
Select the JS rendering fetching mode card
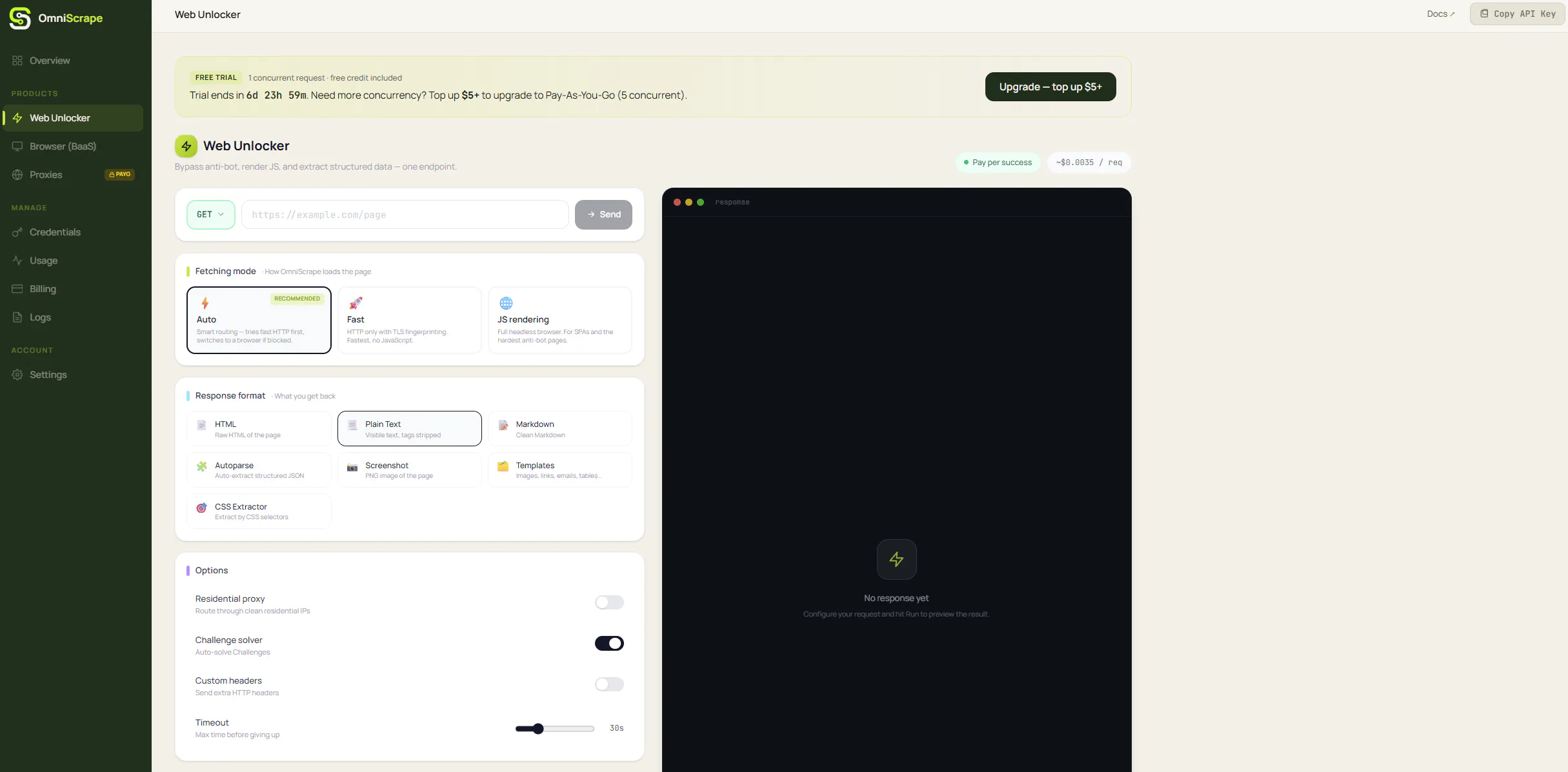pyautogui.click(x=559, y=320)
